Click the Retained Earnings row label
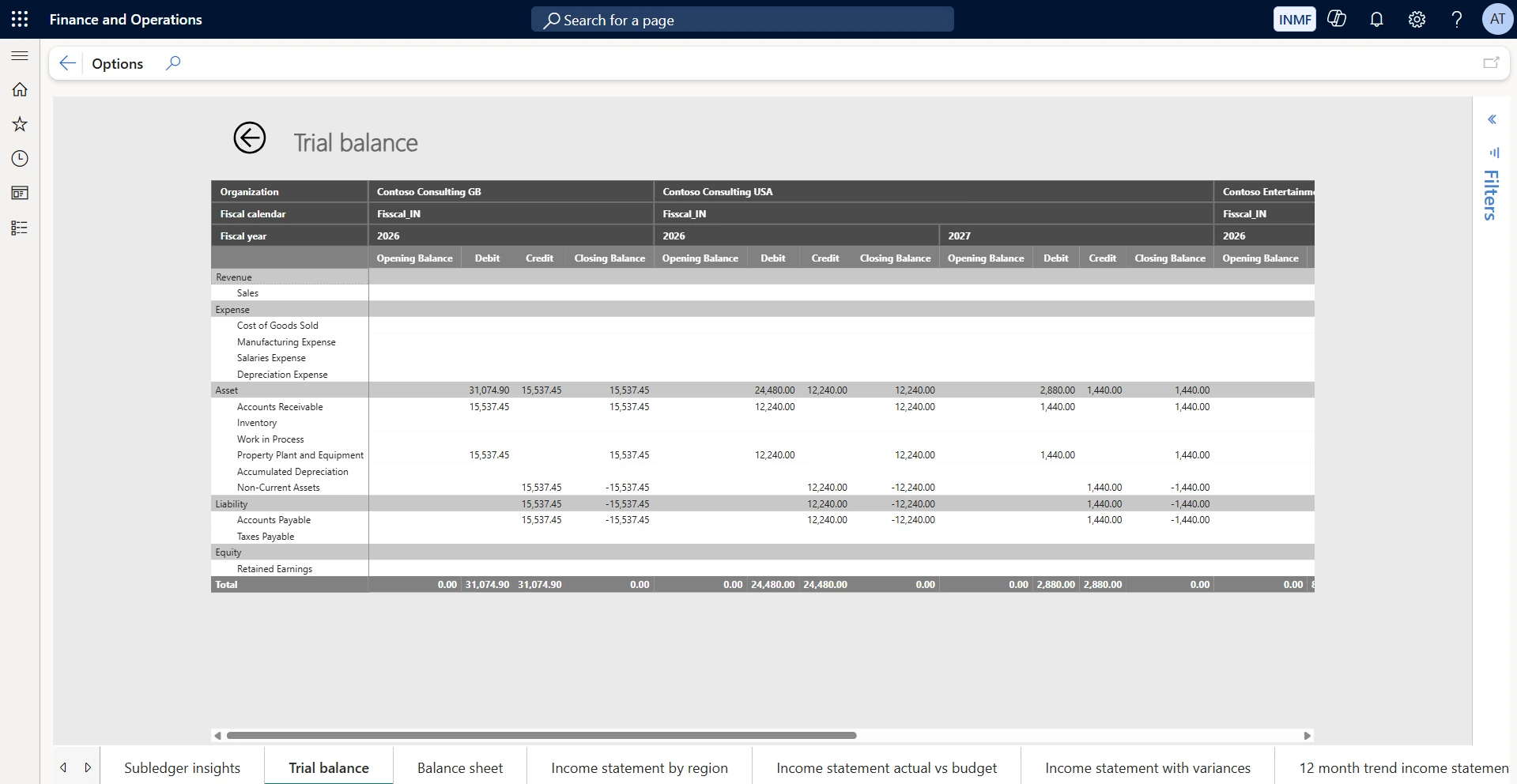Screen dimensions: 1517x784 coord(274,568)
